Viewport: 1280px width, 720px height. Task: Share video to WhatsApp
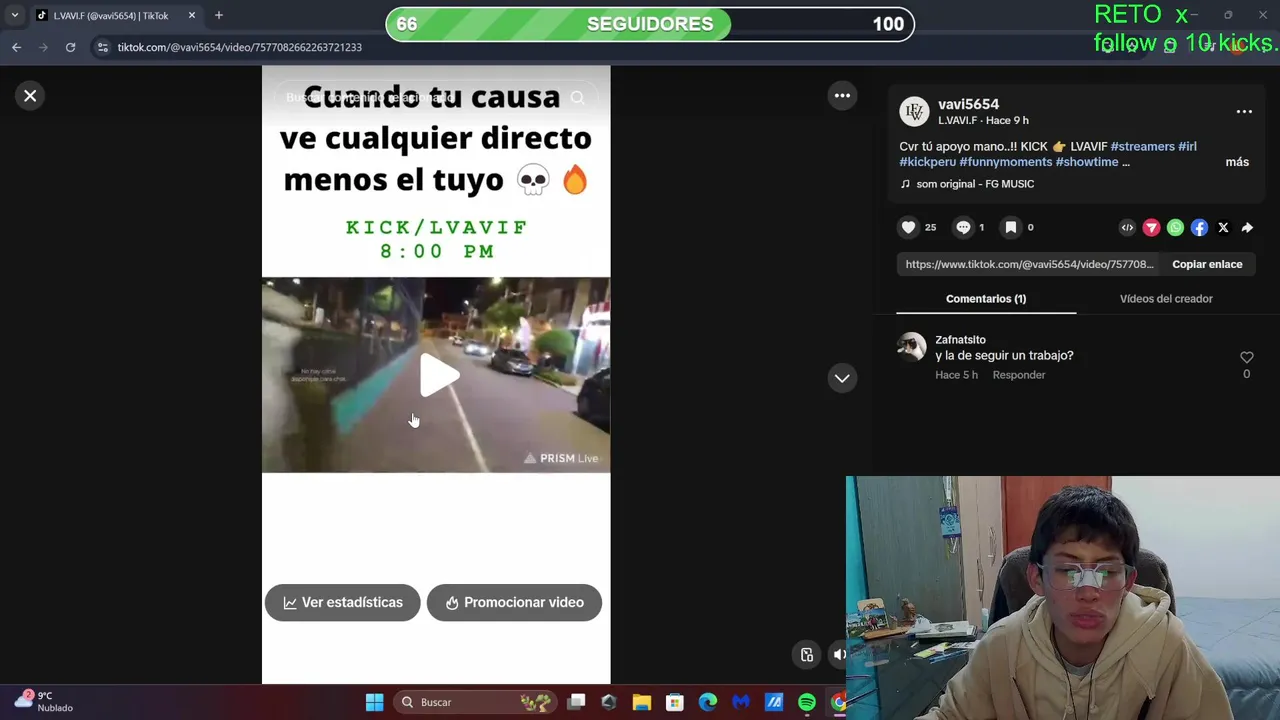click(x=1175, y=228)
